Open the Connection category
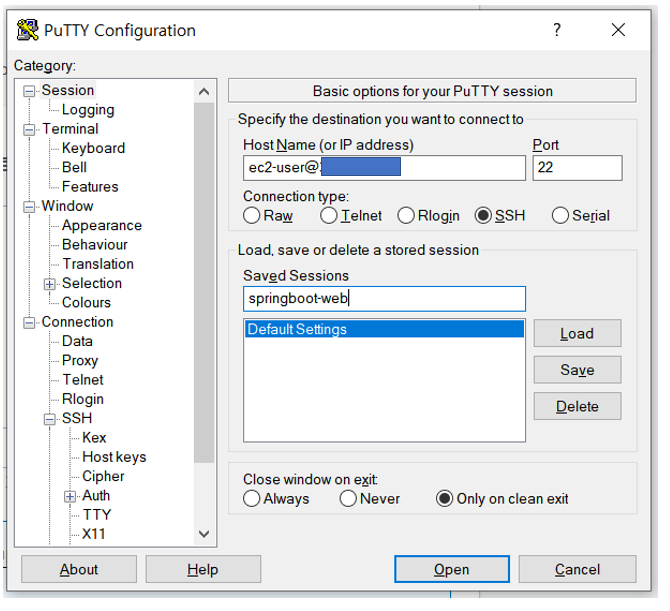The image size is (670, 611). coord(77,322)
